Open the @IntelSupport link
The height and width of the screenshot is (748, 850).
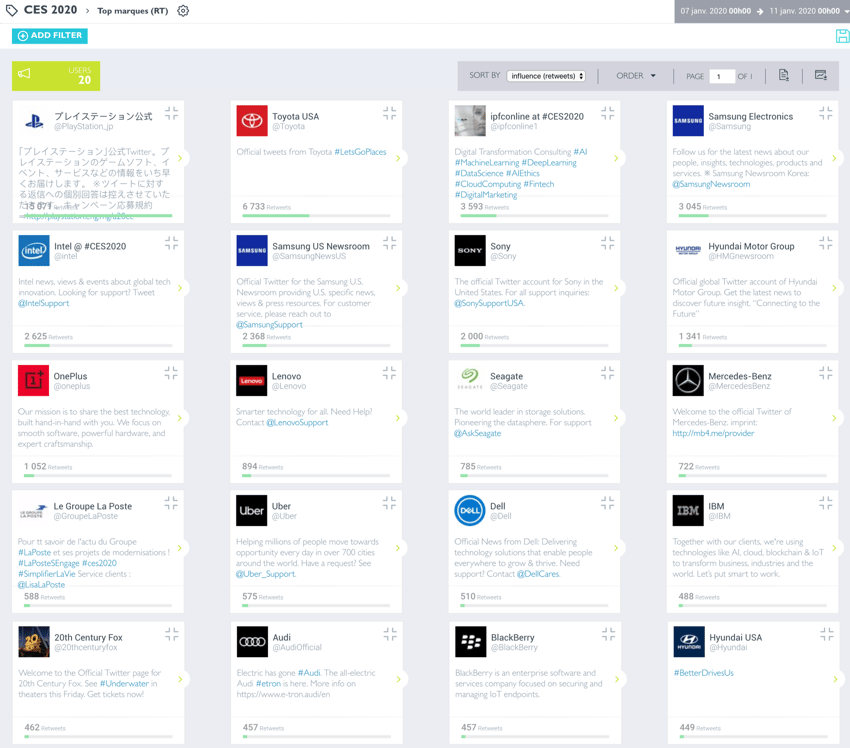click(44, 304)
